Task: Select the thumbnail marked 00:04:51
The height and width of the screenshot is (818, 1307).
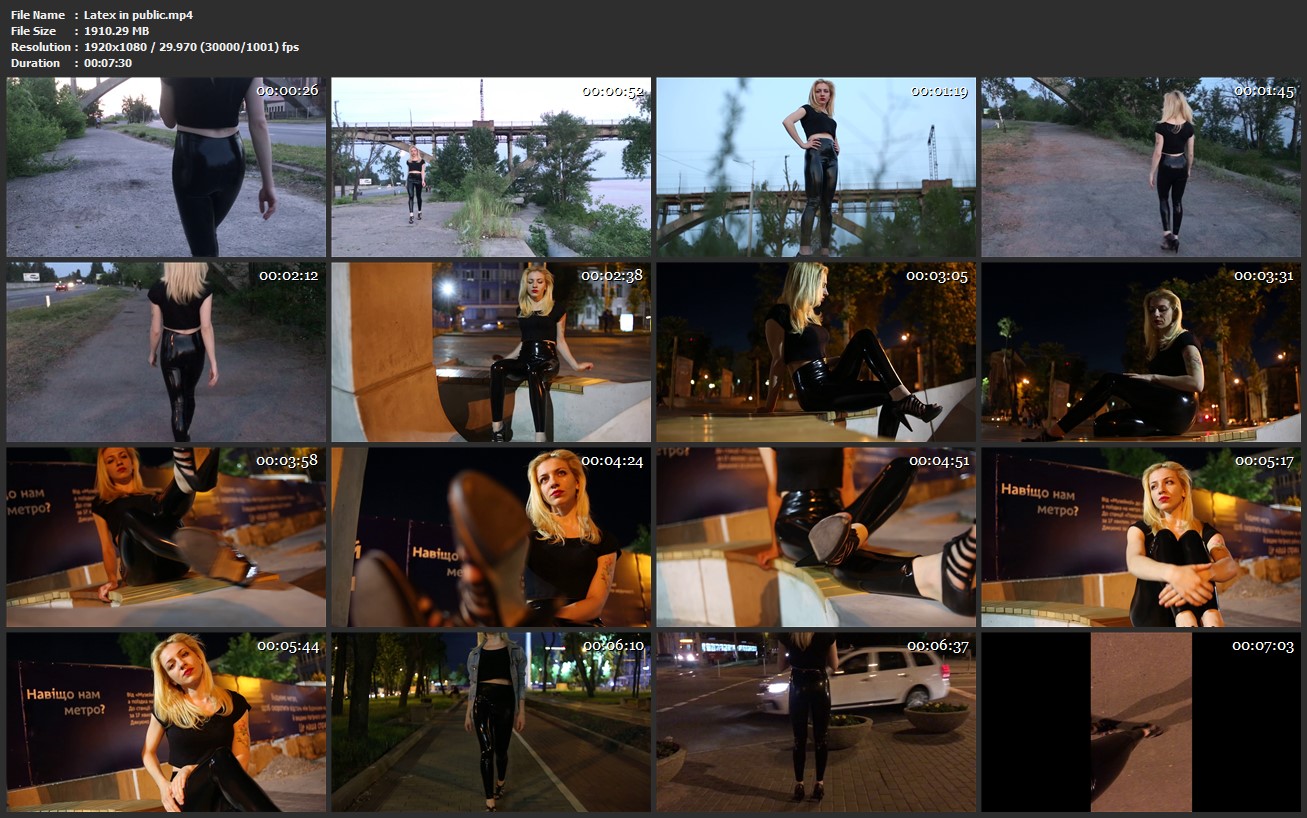Action: (x=816, y=537)
